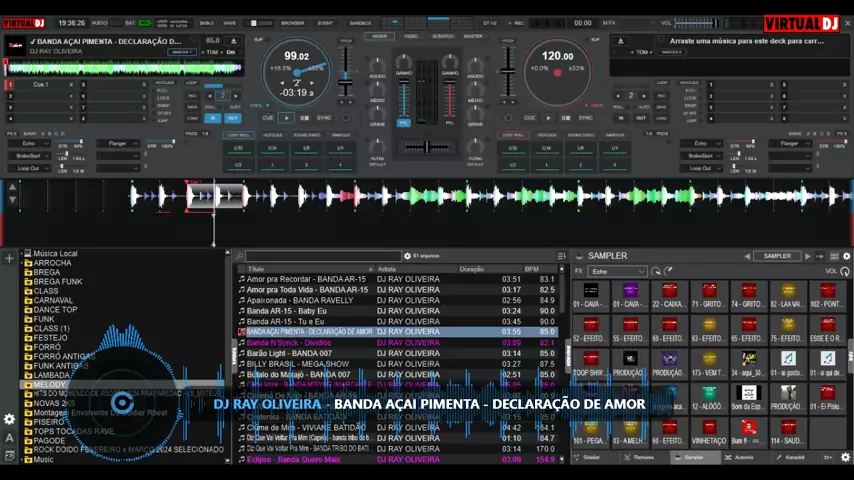
Task: Eject the right deck
Action: (620, 41)
